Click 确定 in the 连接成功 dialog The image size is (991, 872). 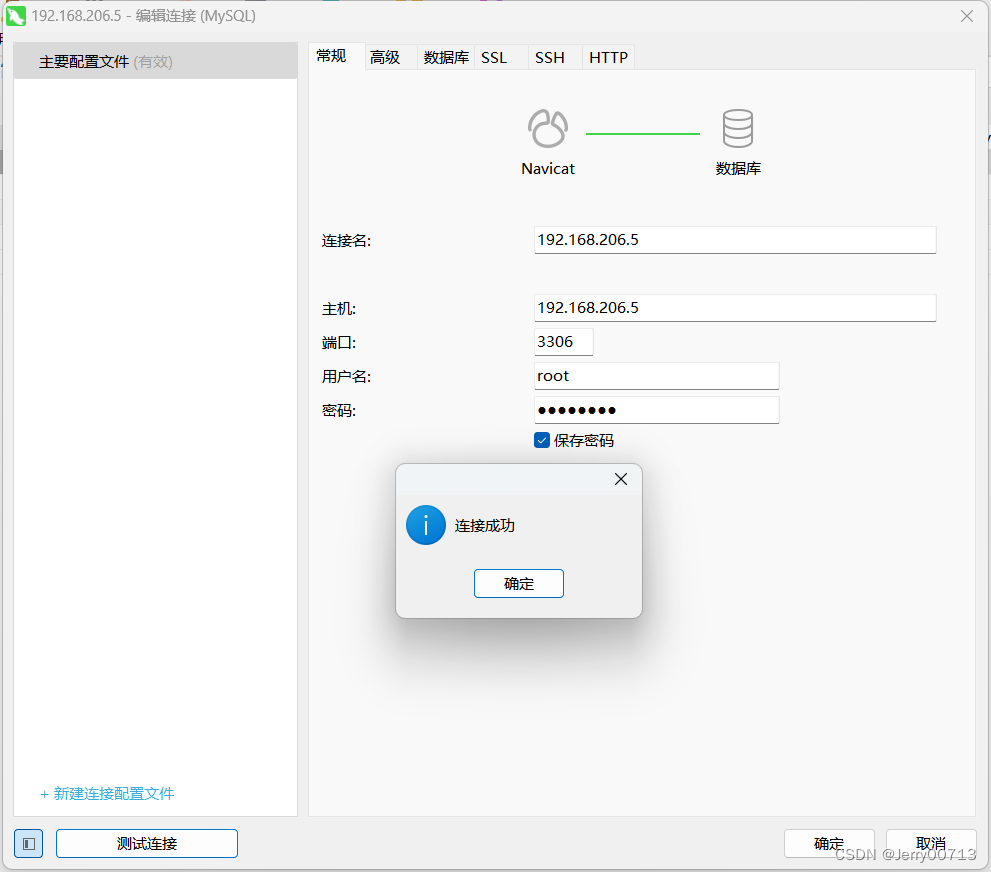pyautogui.click(x=518, y=583)
